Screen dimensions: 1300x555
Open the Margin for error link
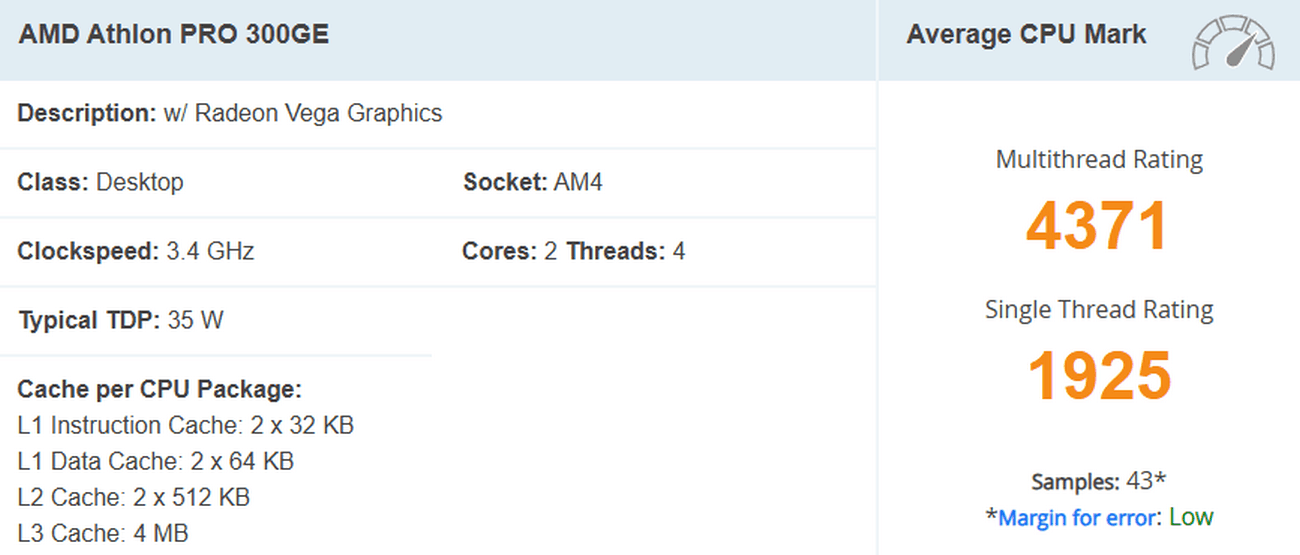(x=1077, y=518)
